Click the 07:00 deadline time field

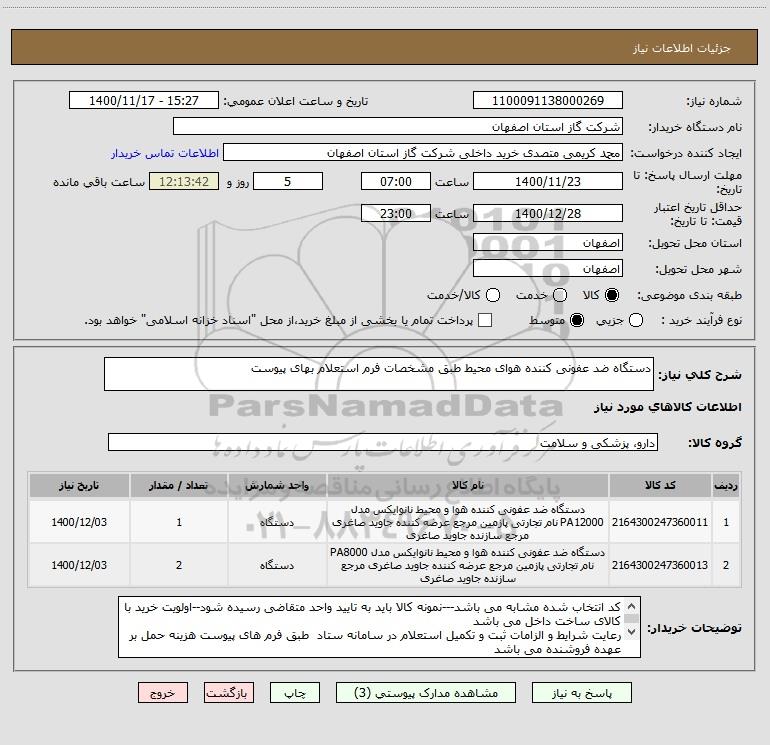(x=396, y=181)
